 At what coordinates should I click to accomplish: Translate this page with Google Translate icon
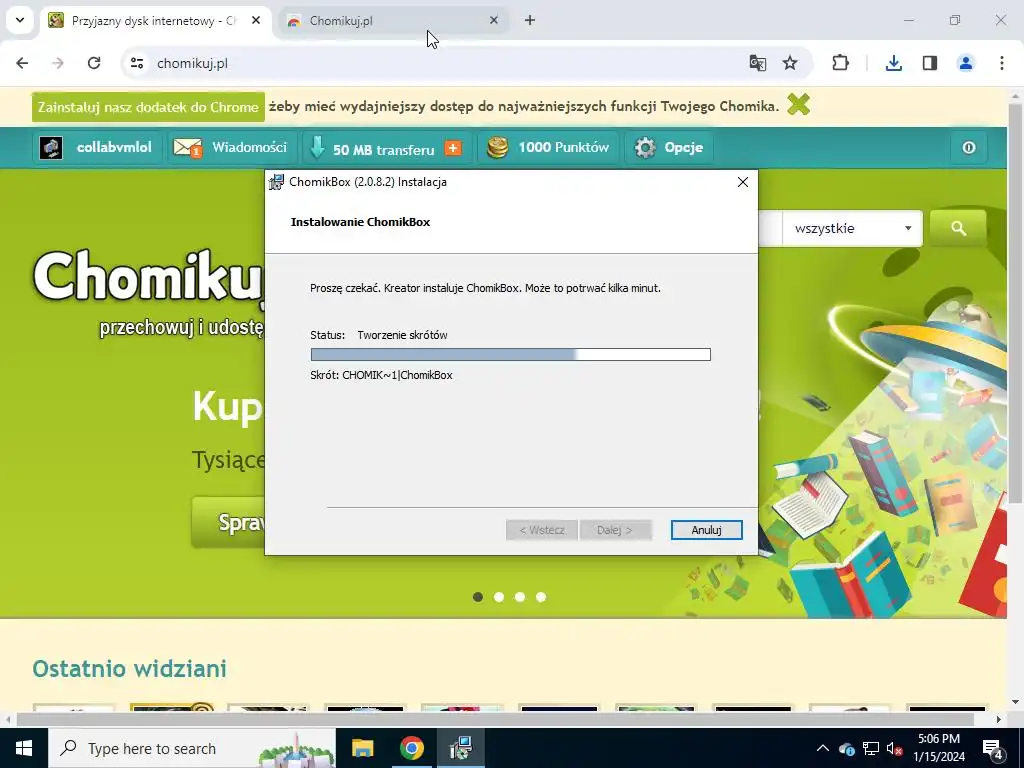(758, 63)
